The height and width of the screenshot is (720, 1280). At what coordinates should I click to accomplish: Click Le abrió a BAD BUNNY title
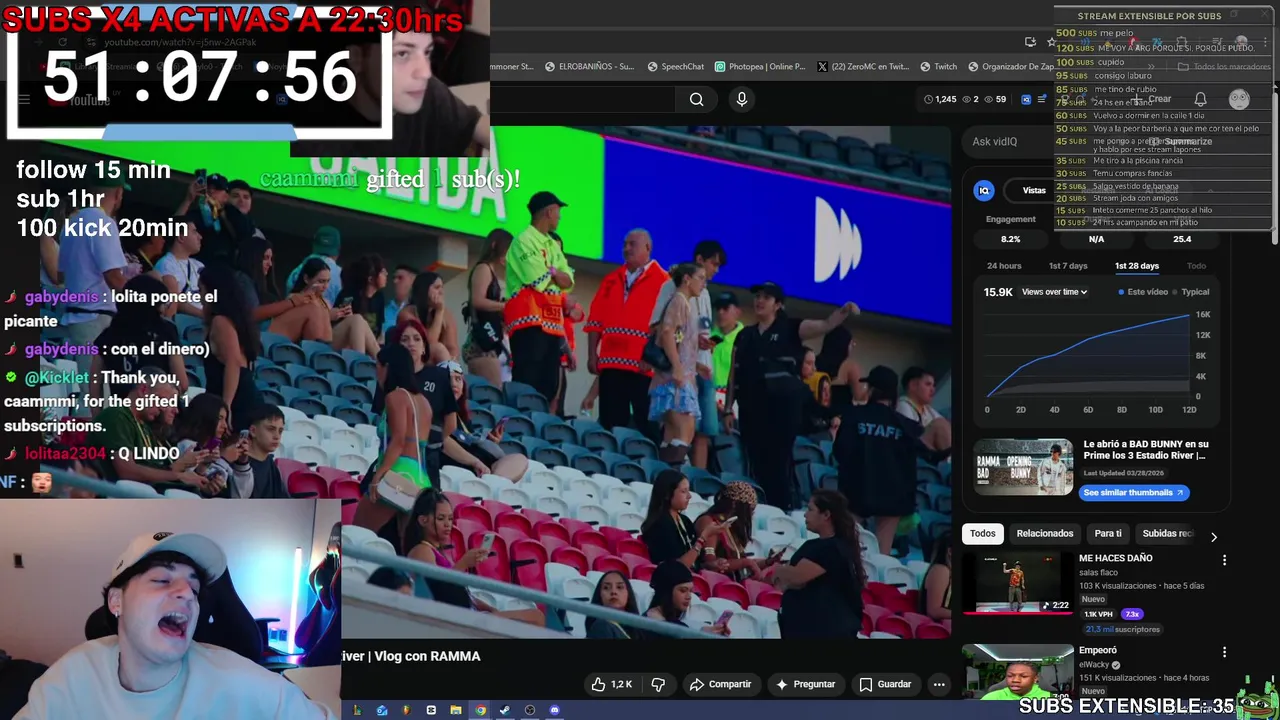click(1146, 449)
